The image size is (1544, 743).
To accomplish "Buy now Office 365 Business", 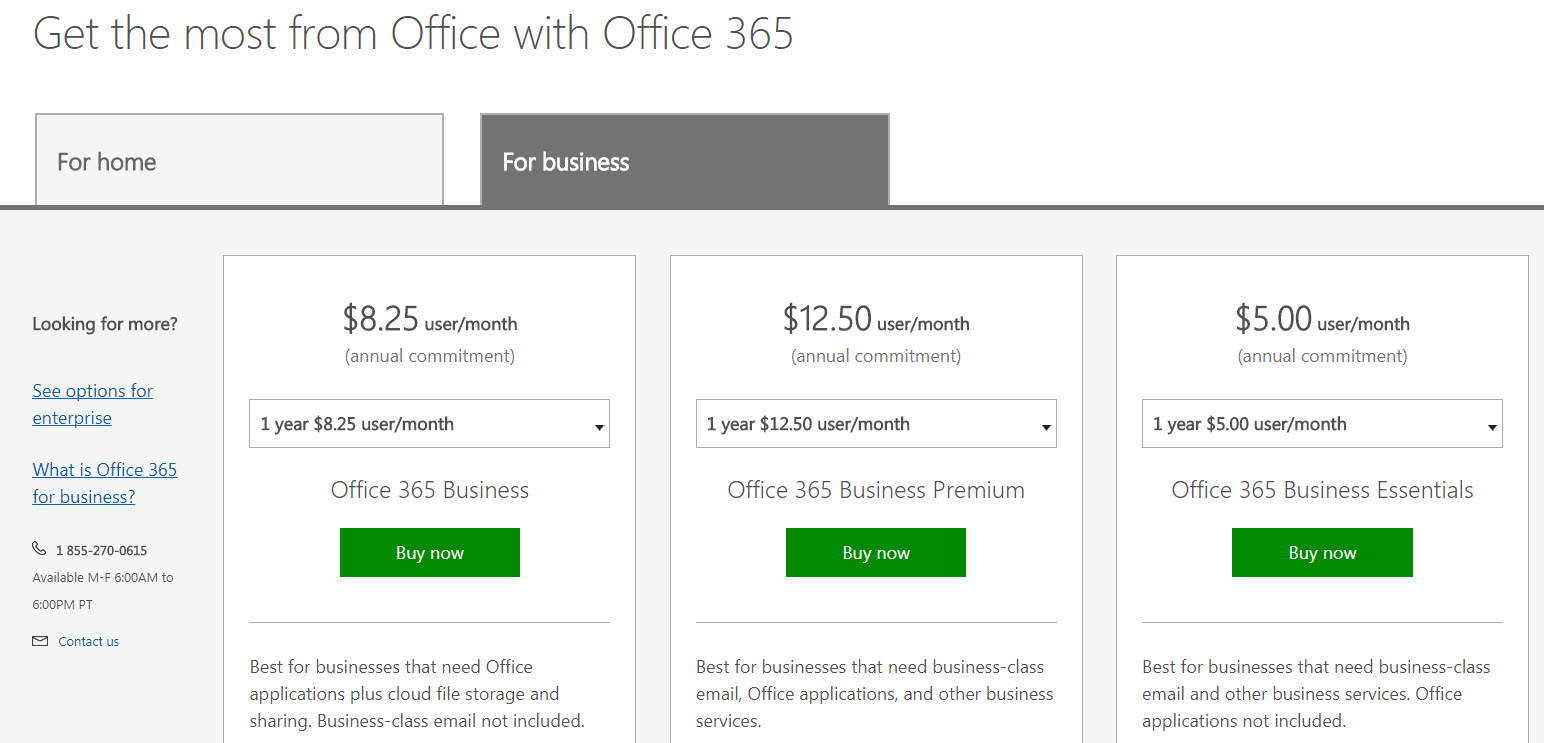I will pos(429,553).
